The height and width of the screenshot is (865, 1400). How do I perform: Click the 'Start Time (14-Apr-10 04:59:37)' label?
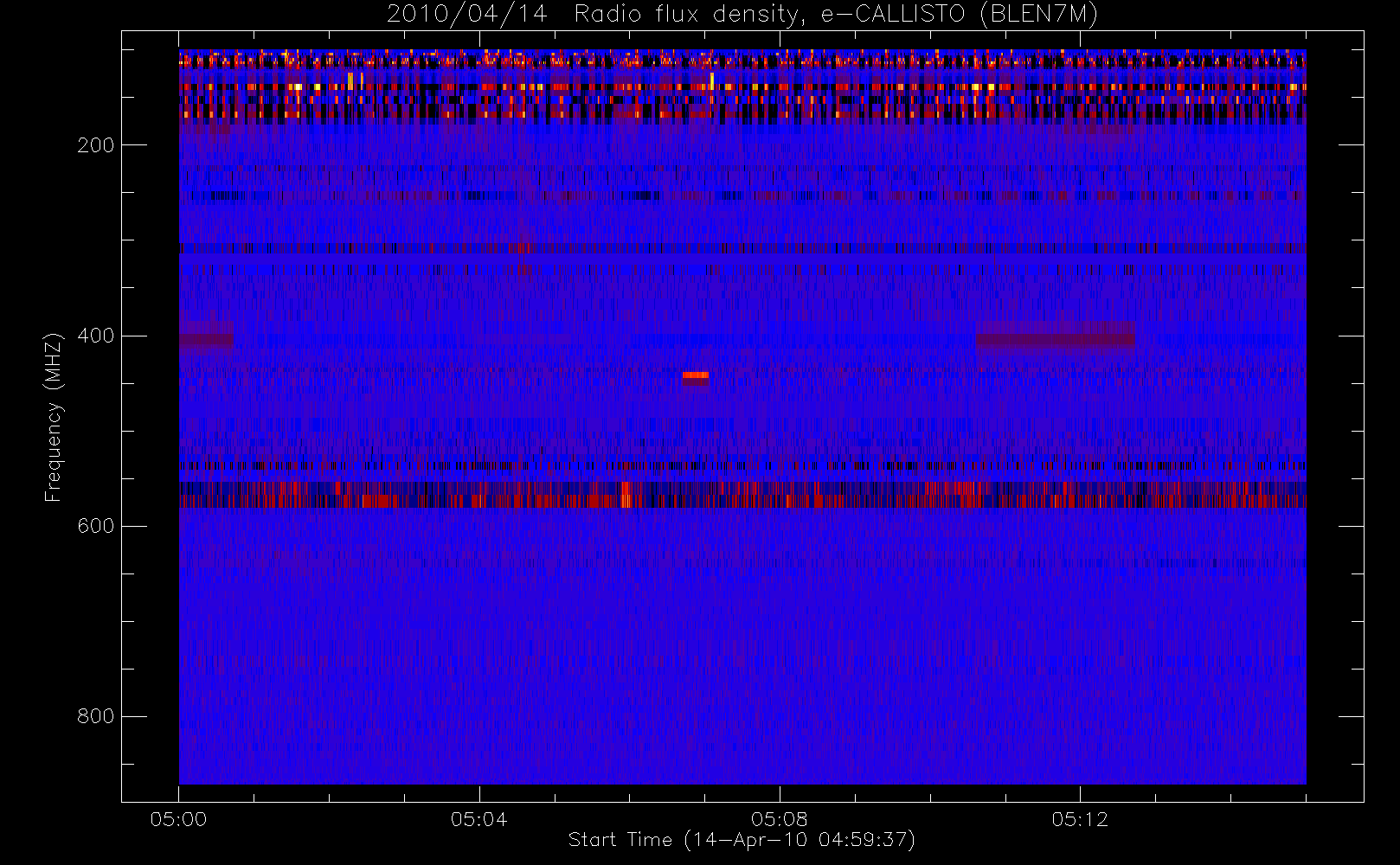pyautogui.click(x=742, y=840)
